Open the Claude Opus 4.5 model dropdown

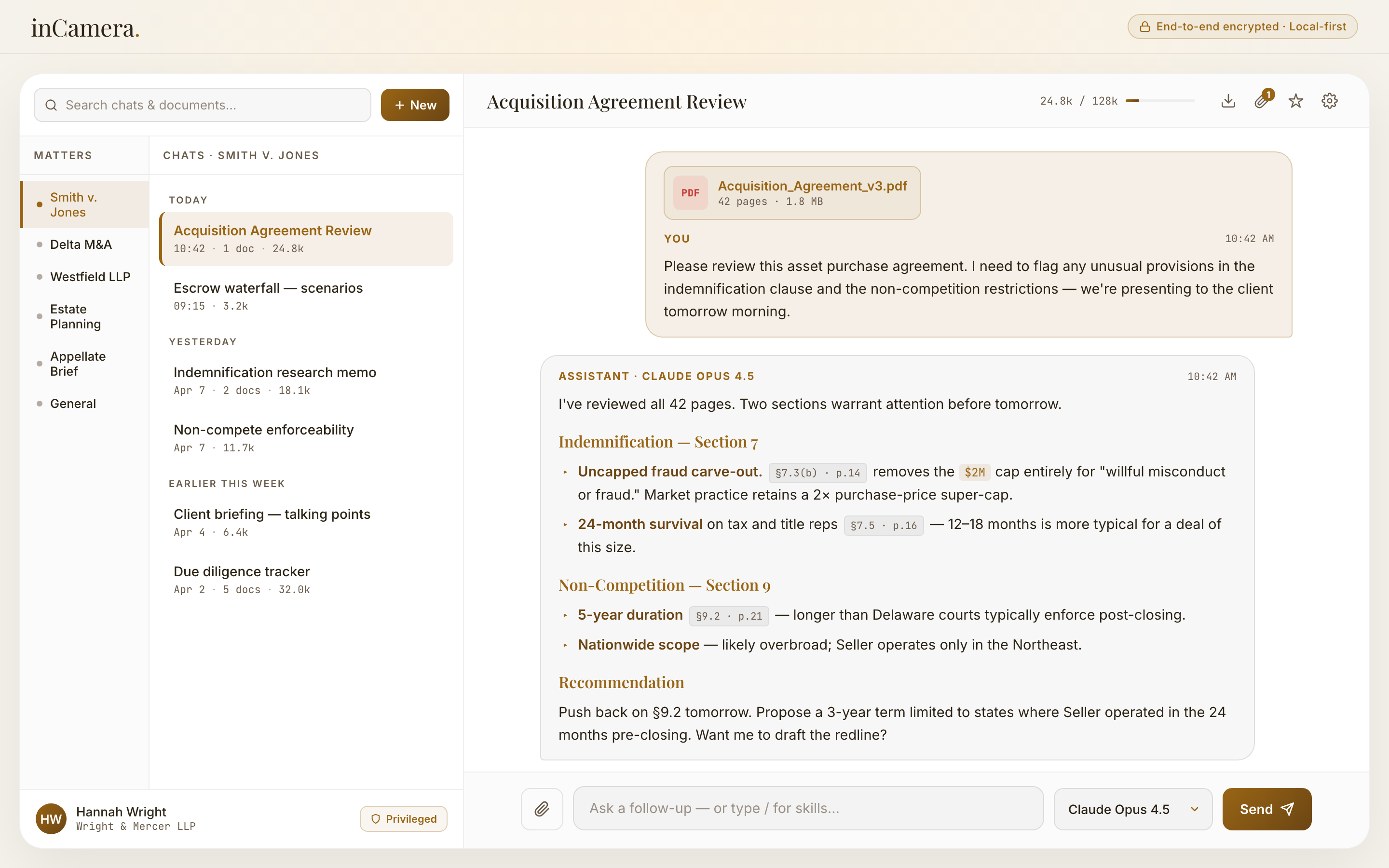tap(1132, 809)
